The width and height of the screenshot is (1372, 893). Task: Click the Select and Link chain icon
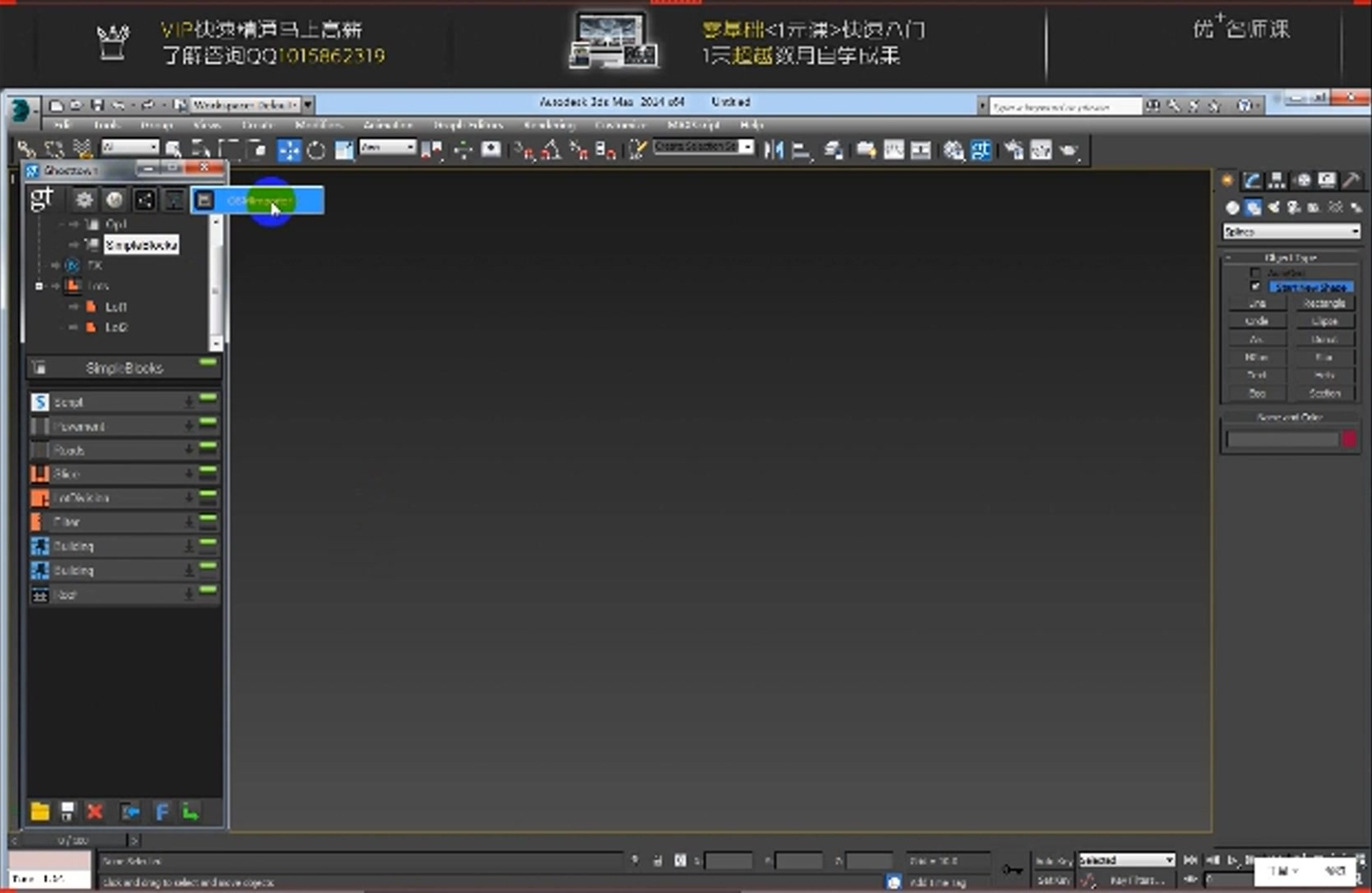click(x=26, y=150)
